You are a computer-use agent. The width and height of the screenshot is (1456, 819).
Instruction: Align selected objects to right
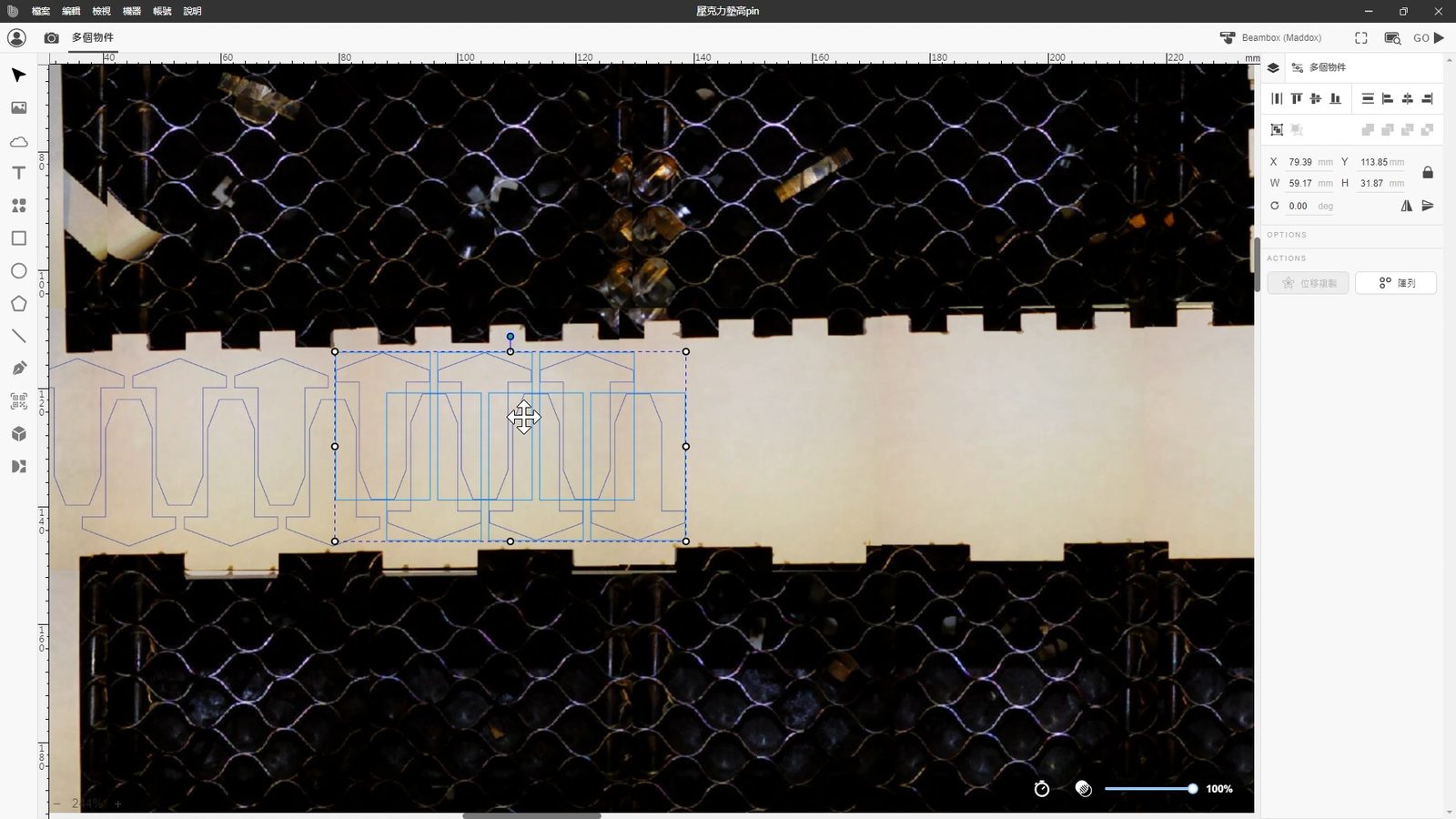pyautogui.click(x=1427, y=98)
